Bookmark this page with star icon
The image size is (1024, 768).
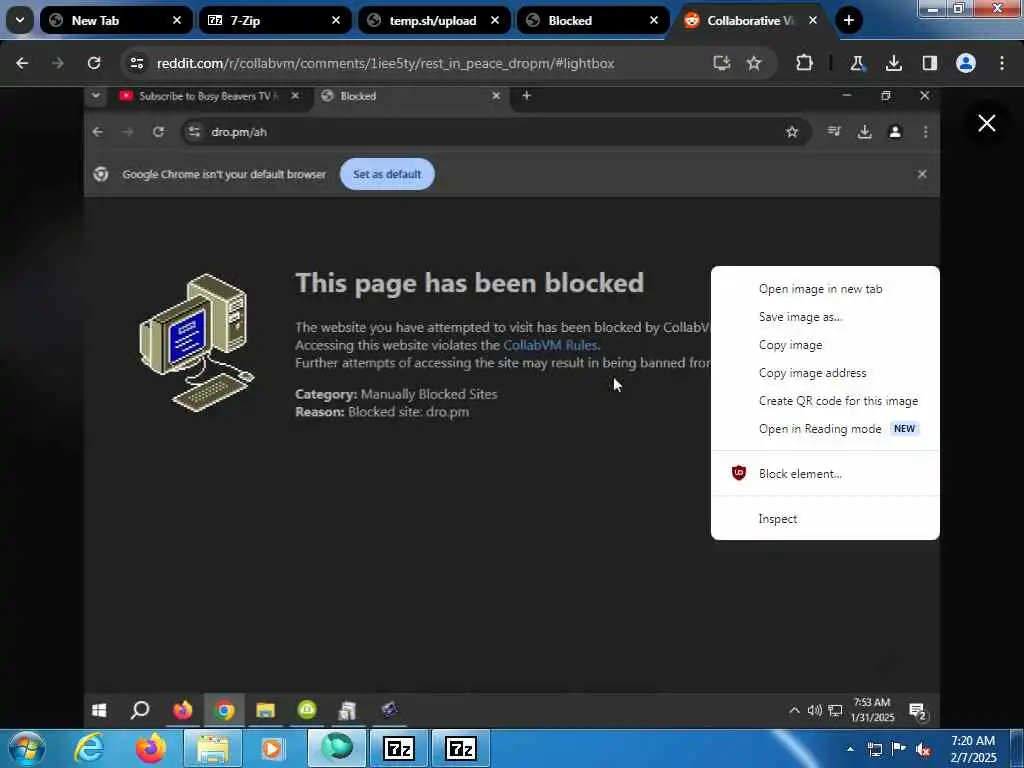(754, 63)
